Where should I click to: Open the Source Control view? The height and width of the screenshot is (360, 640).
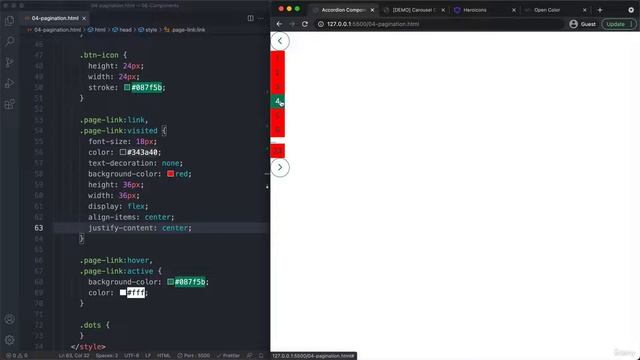pyautogui.click(x=10, y=62)
